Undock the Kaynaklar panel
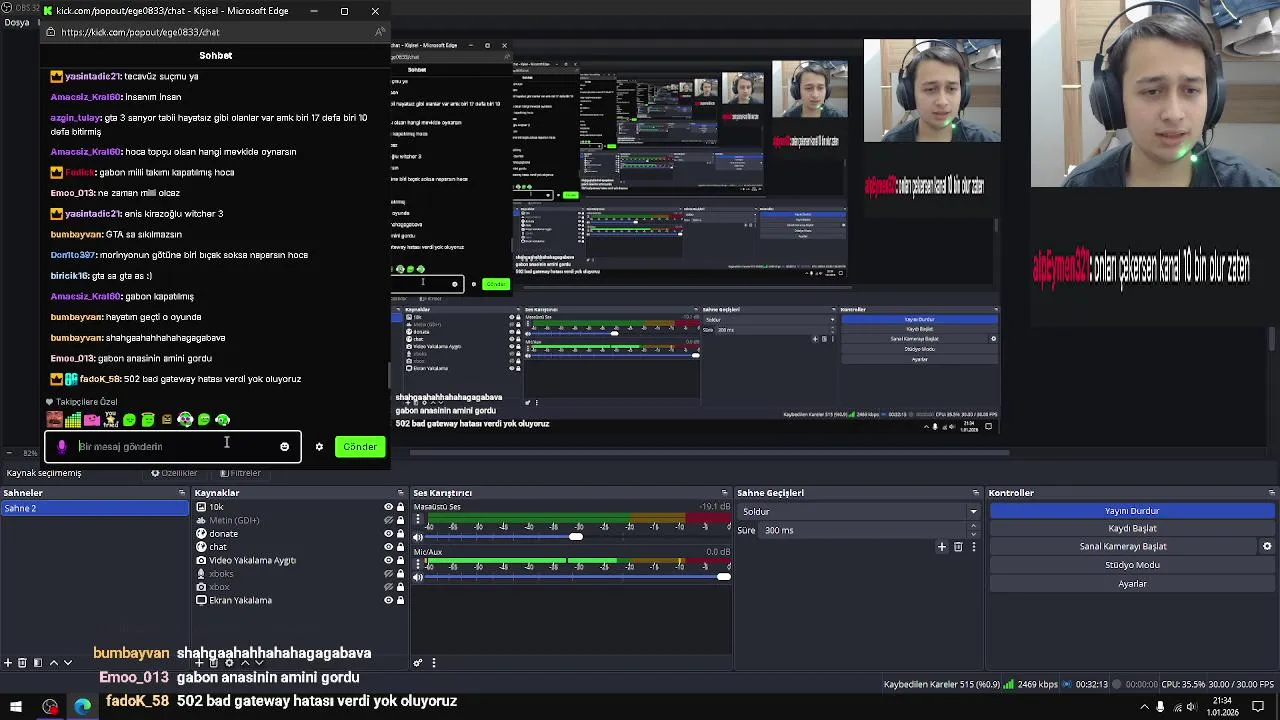The image size is (1280, 720). (x=400, y=493)
